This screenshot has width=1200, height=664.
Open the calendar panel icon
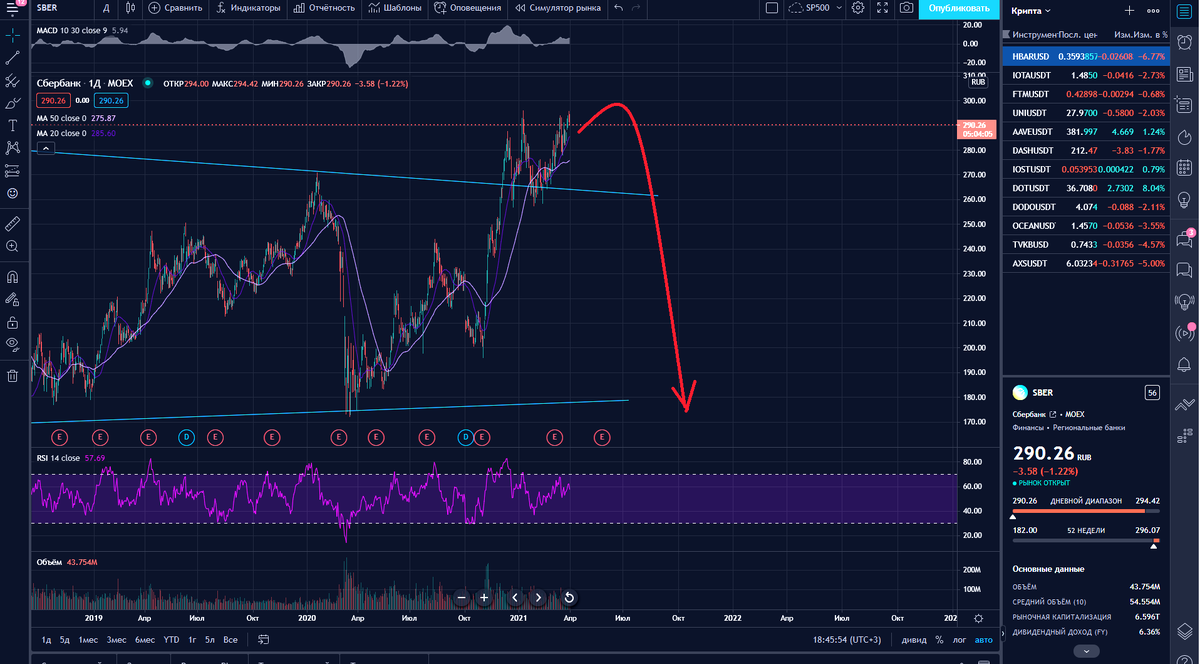click(x=1184, y=167)
